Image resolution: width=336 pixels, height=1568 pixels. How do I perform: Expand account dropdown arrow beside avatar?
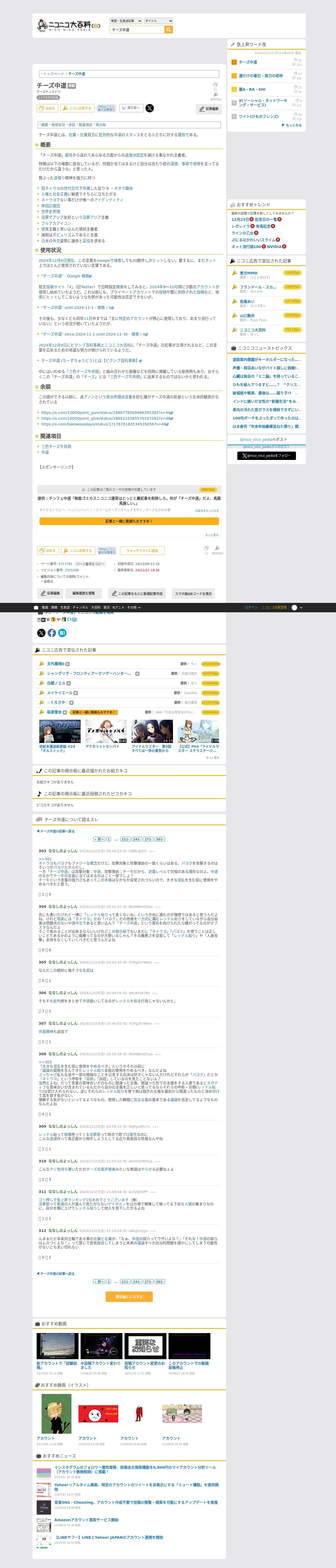tap(301, 608)
